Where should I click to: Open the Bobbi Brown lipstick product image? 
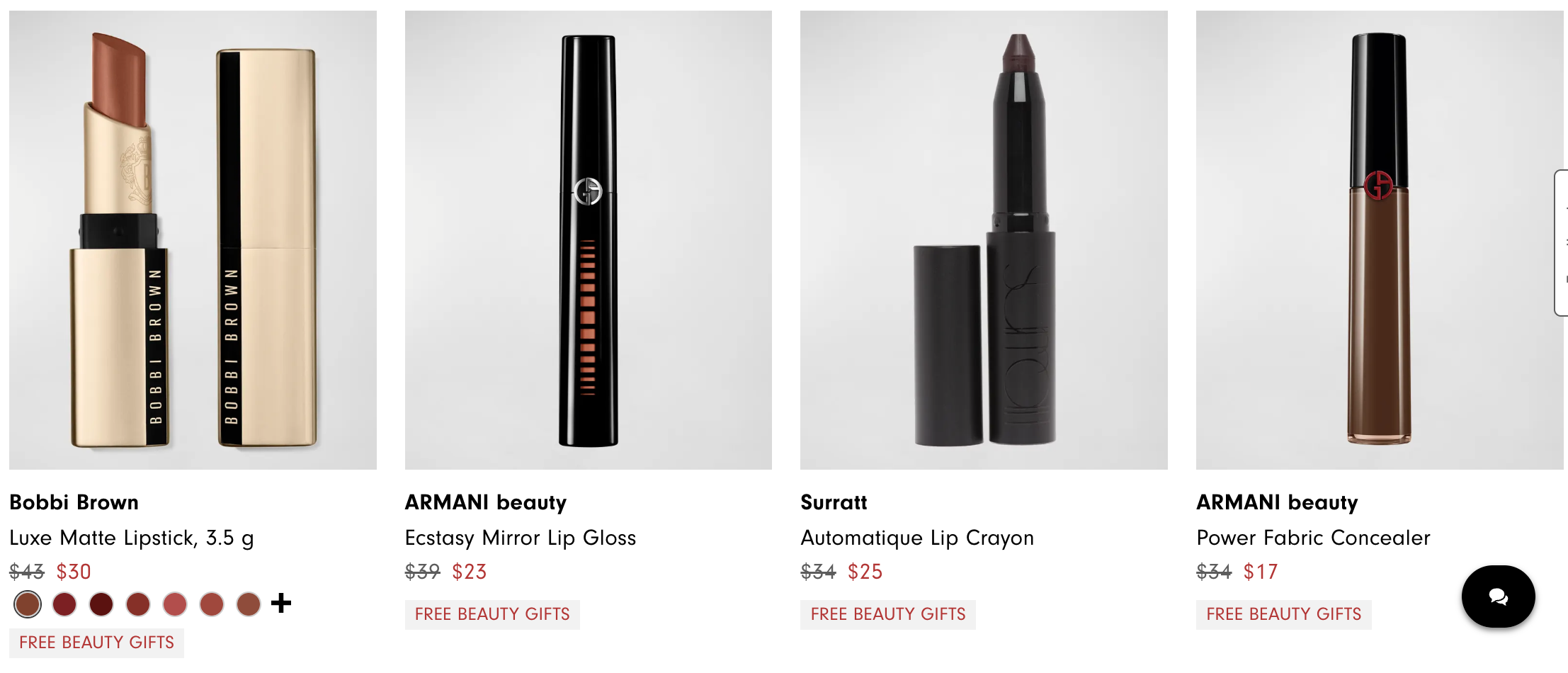[193, 239]
